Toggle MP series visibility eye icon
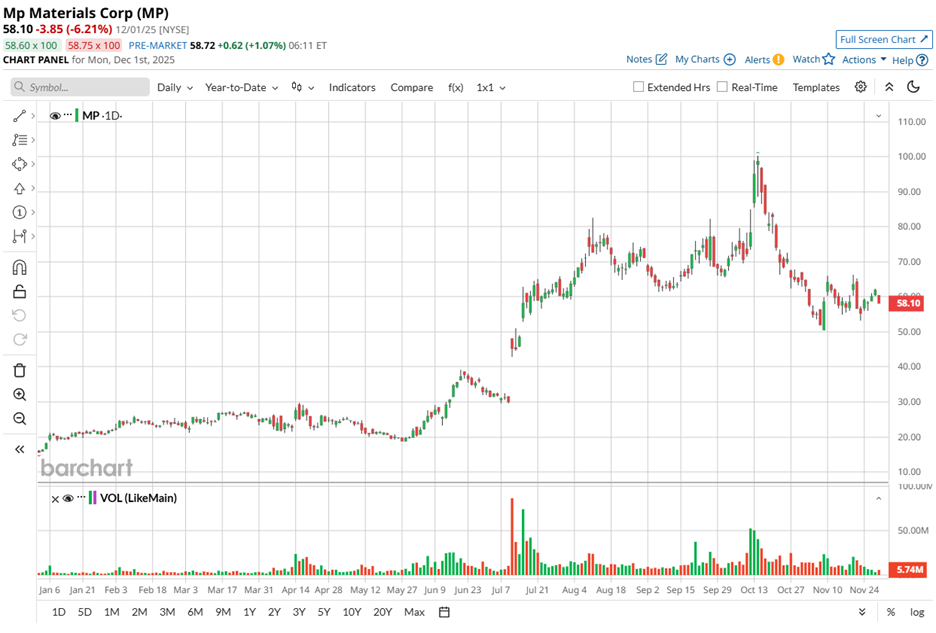The height and width of the screenshot is (633, 936). point(55,116)
